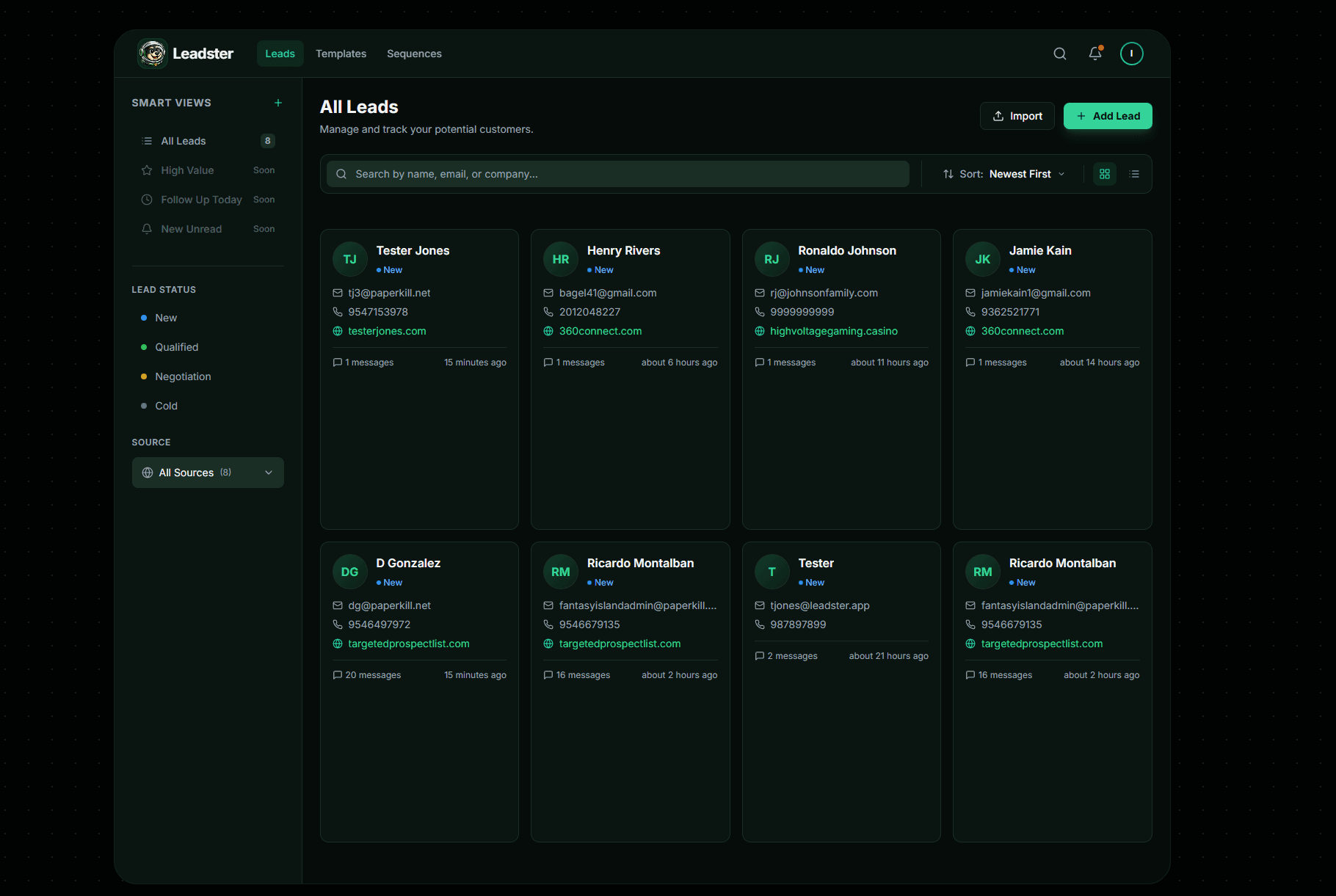Open the Sequences section
This screenshot has height=896, width=1336.
[414, 53]
